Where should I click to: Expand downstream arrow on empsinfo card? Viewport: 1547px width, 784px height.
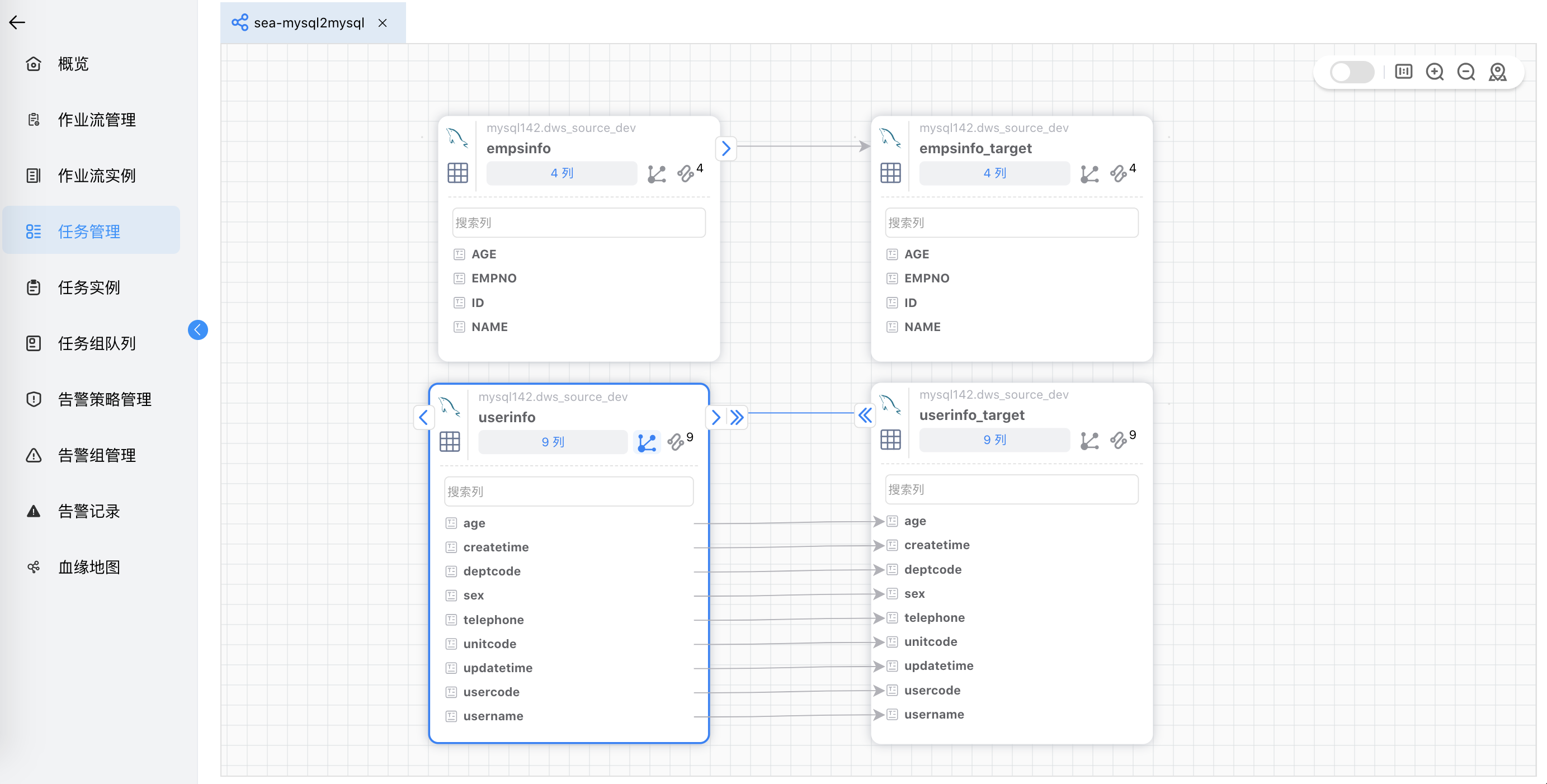pos(725,148)
